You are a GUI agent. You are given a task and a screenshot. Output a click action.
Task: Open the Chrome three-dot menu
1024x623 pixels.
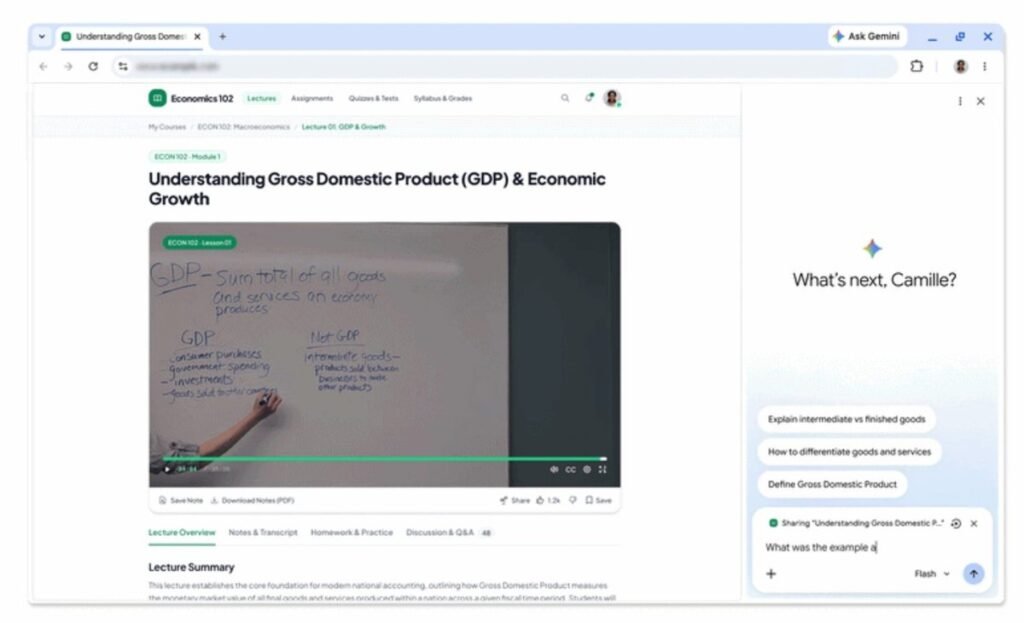click(985, 66)
